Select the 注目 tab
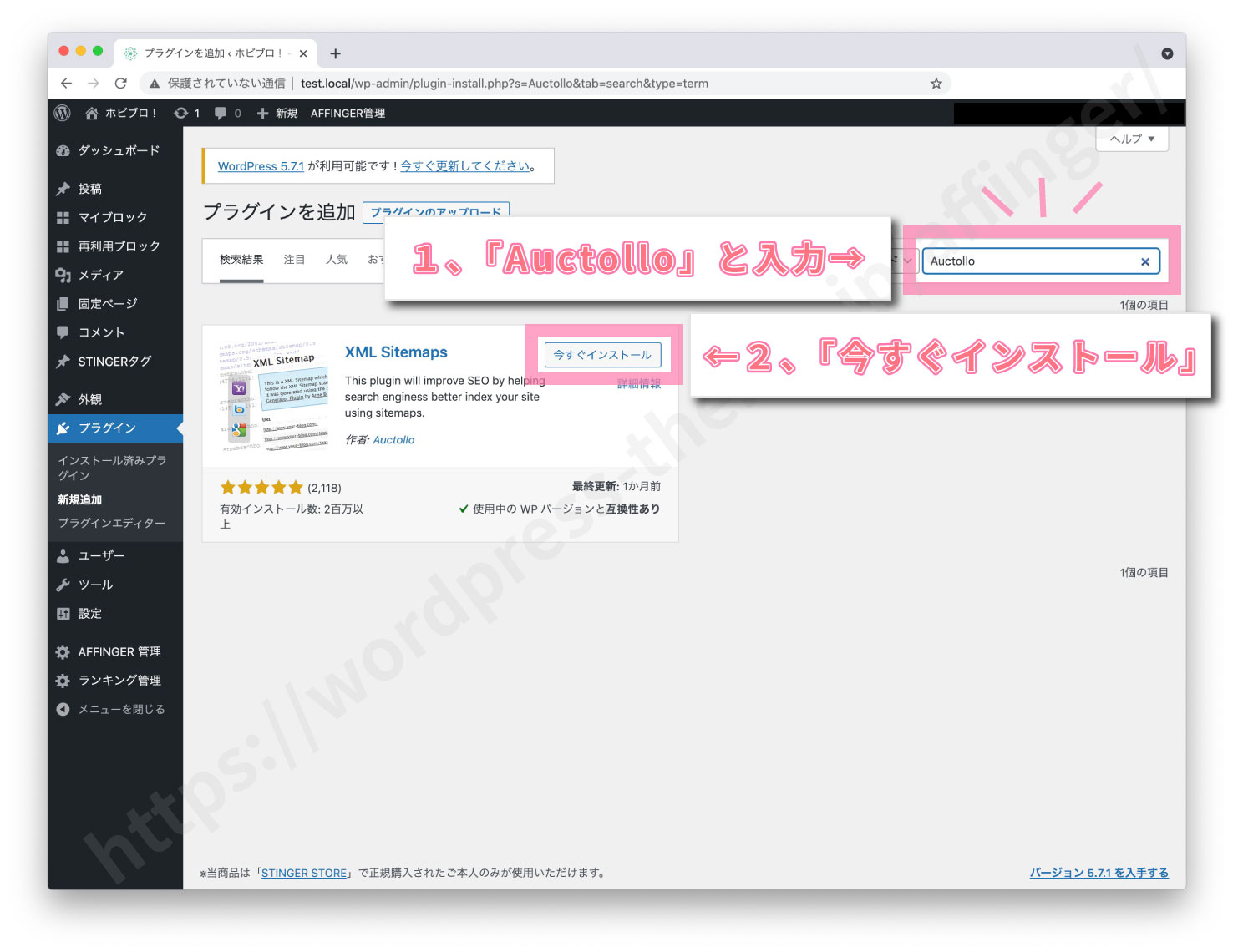Viewport: 1233px width, 952px height. point(294,260)
